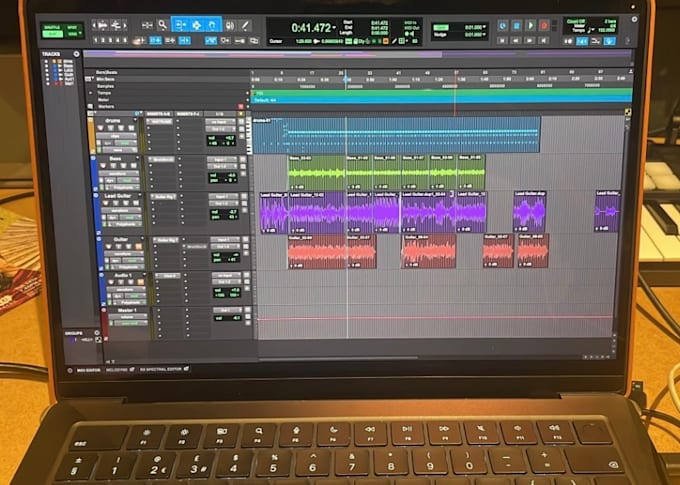Click the Go to End transport button
The image size is (680, 485).
coord(543,40)
